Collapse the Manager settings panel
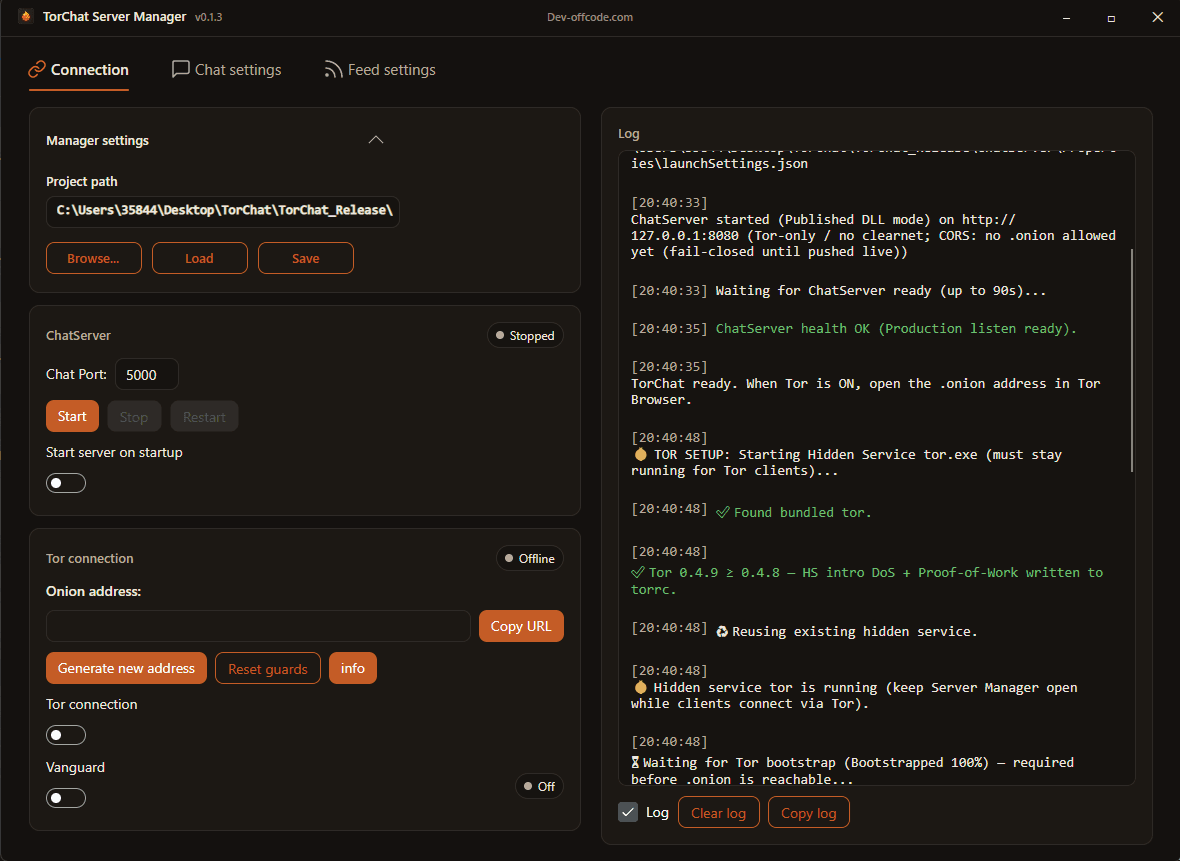The width and height of the screenshot is (1180, 861). click(376, 140)
